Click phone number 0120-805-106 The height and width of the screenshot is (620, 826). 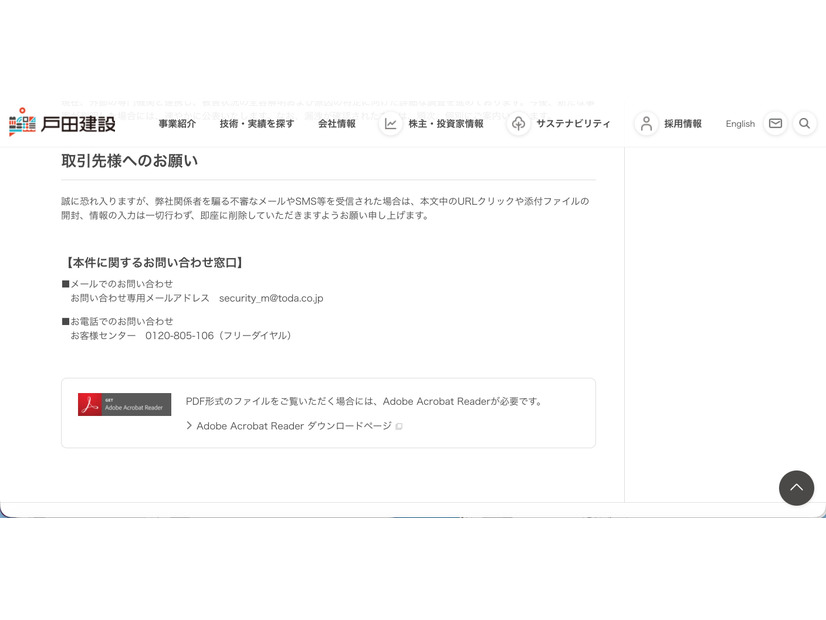180,336
